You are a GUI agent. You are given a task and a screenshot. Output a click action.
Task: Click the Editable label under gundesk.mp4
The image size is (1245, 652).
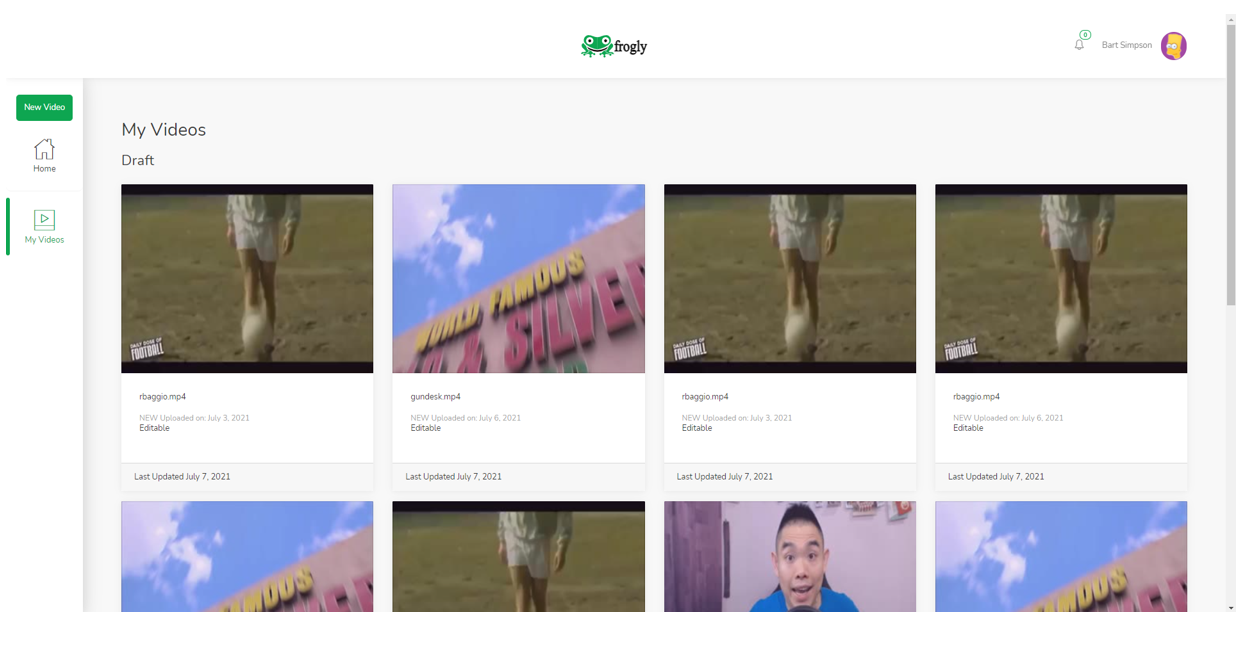pyautogui.click(x=425, y=428)
